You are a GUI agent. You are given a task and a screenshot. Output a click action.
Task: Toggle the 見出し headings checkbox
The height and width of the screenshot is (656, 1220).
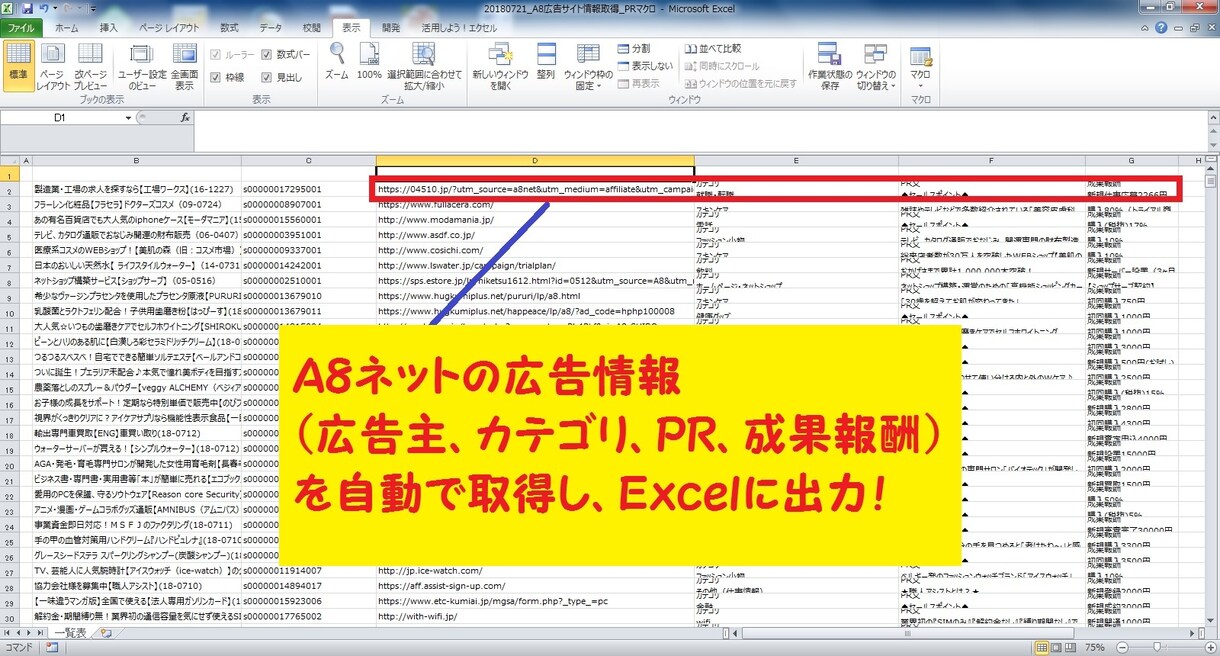coord(267,77)
